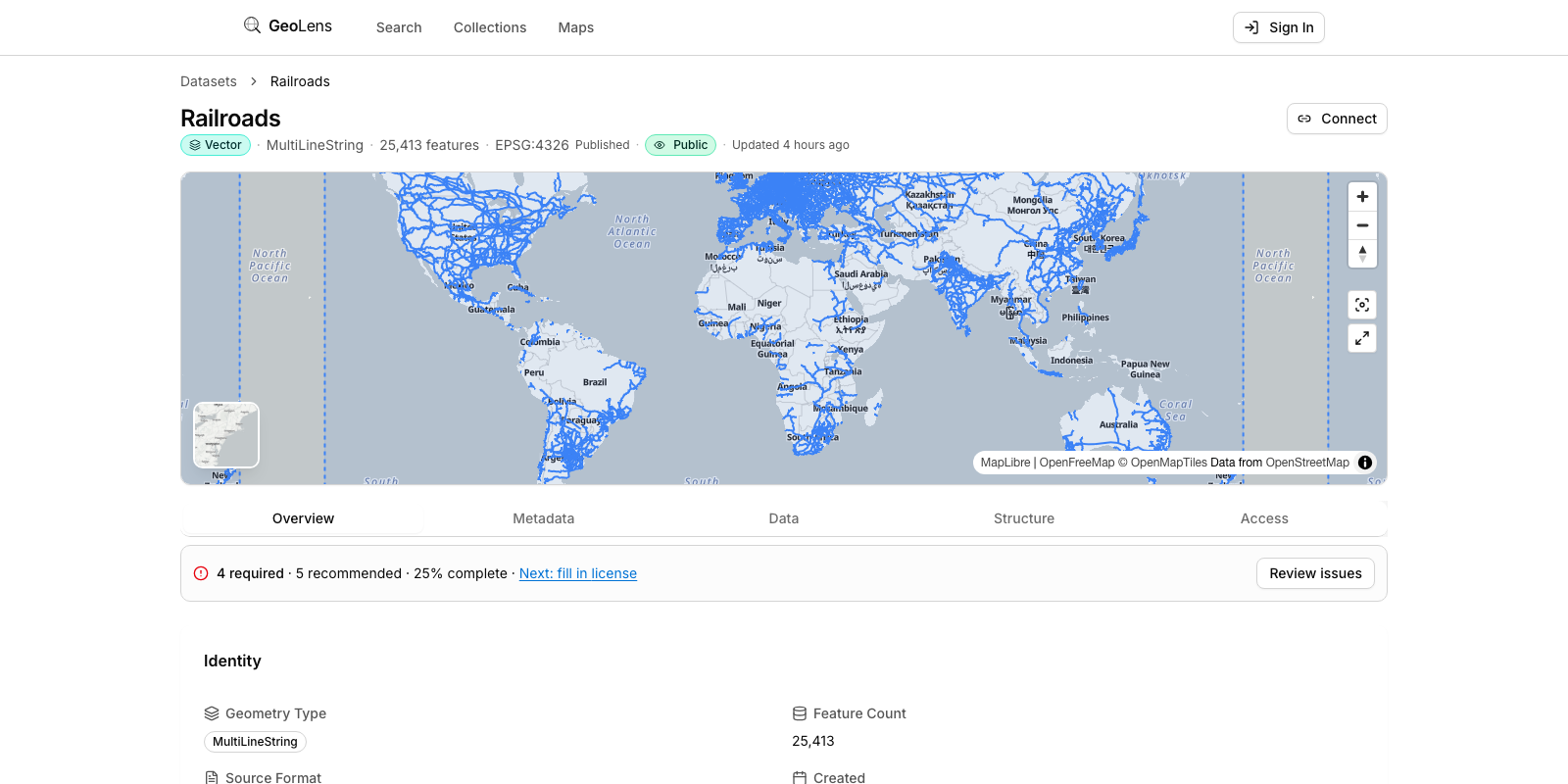Screen dimensions: 1568x784
Task: Click the Feature Count value 25,413
Action: click(813, 741)
